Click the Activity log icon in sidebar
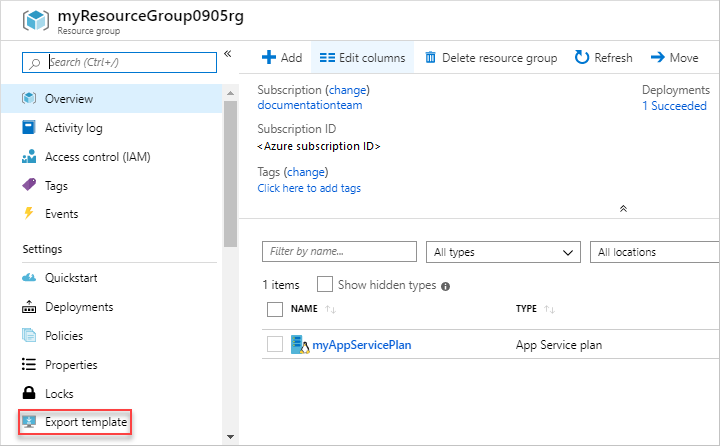This screenshot has height=446, width=720. (29, 128)
